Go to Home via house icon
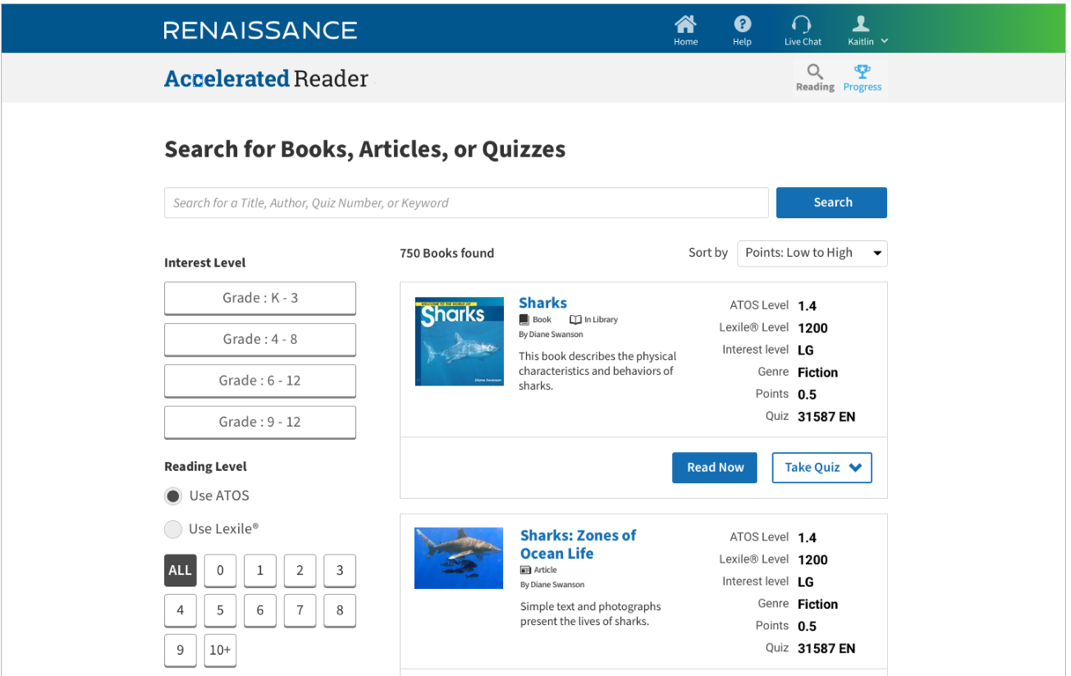 (x=685, y=24)
